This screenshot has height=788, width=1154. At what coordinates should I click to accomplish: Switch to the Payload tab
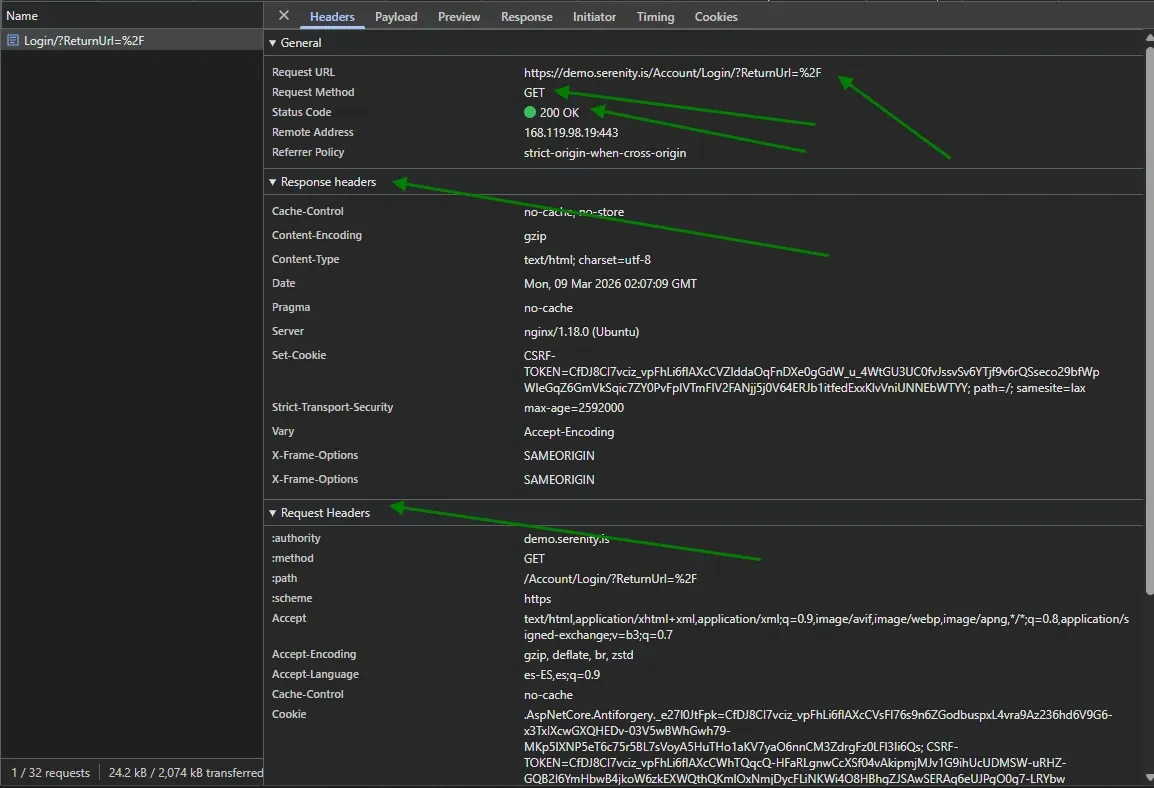click(x=396, y=16)
